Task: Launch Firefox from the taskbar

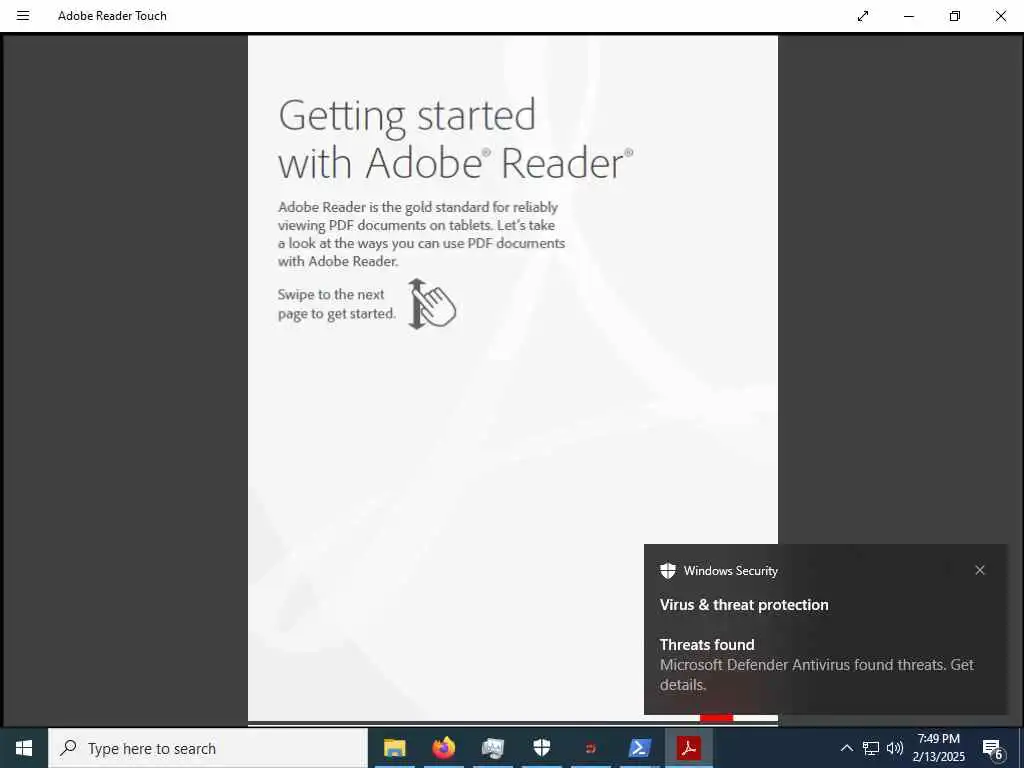Action: (443, 748)
